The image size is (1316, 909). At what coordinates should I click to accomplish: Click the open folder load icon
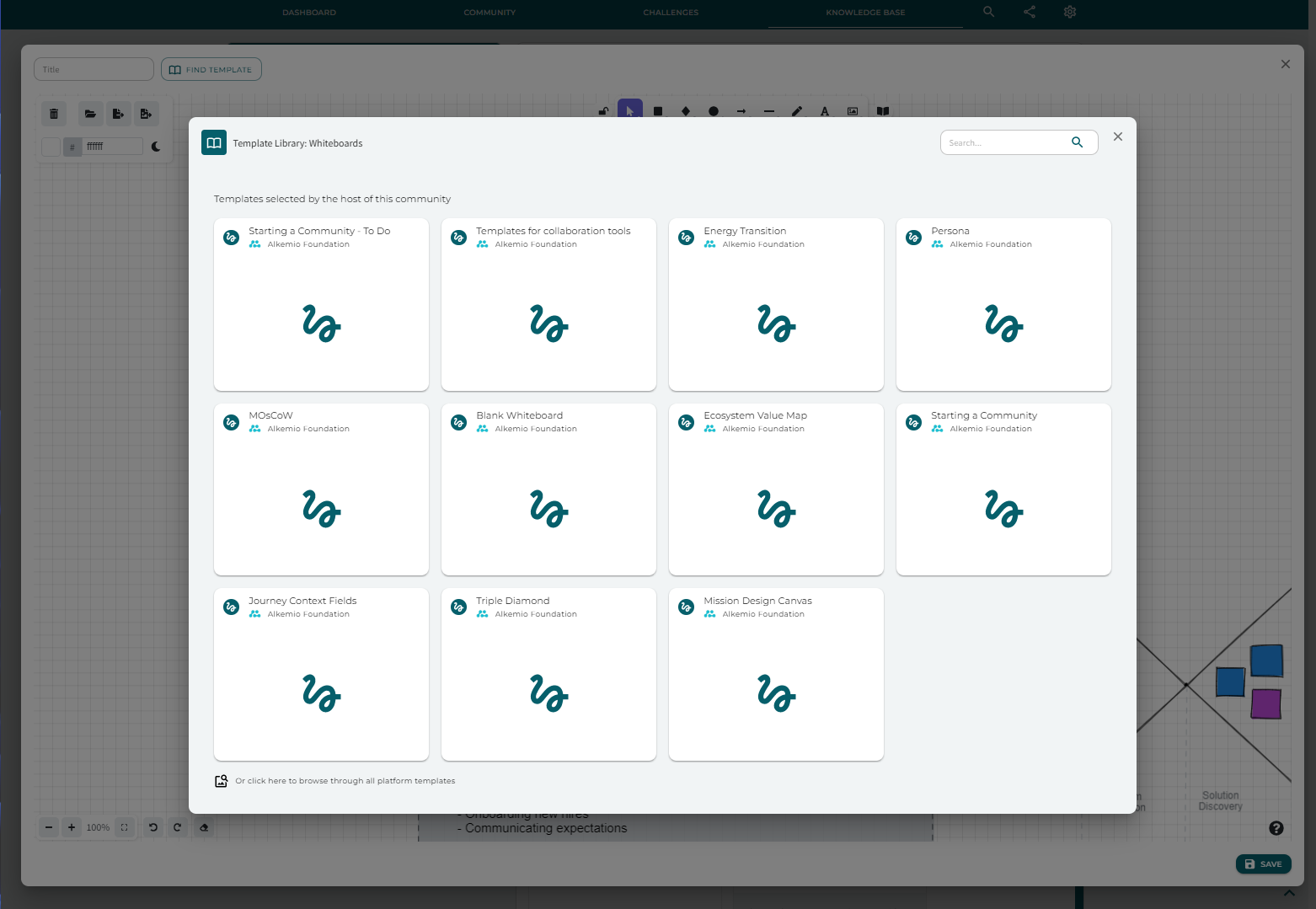tap(90, 114)
